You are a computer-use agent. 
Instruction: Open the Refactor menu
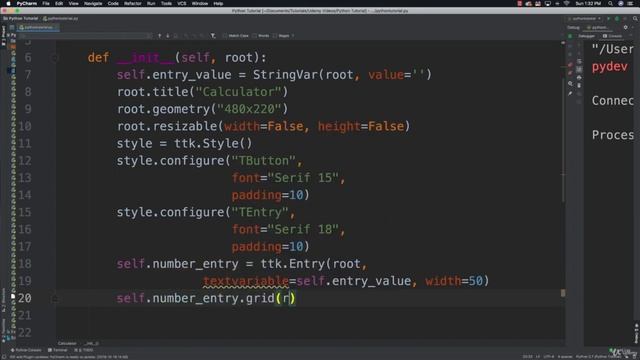(x=133, y=3)
